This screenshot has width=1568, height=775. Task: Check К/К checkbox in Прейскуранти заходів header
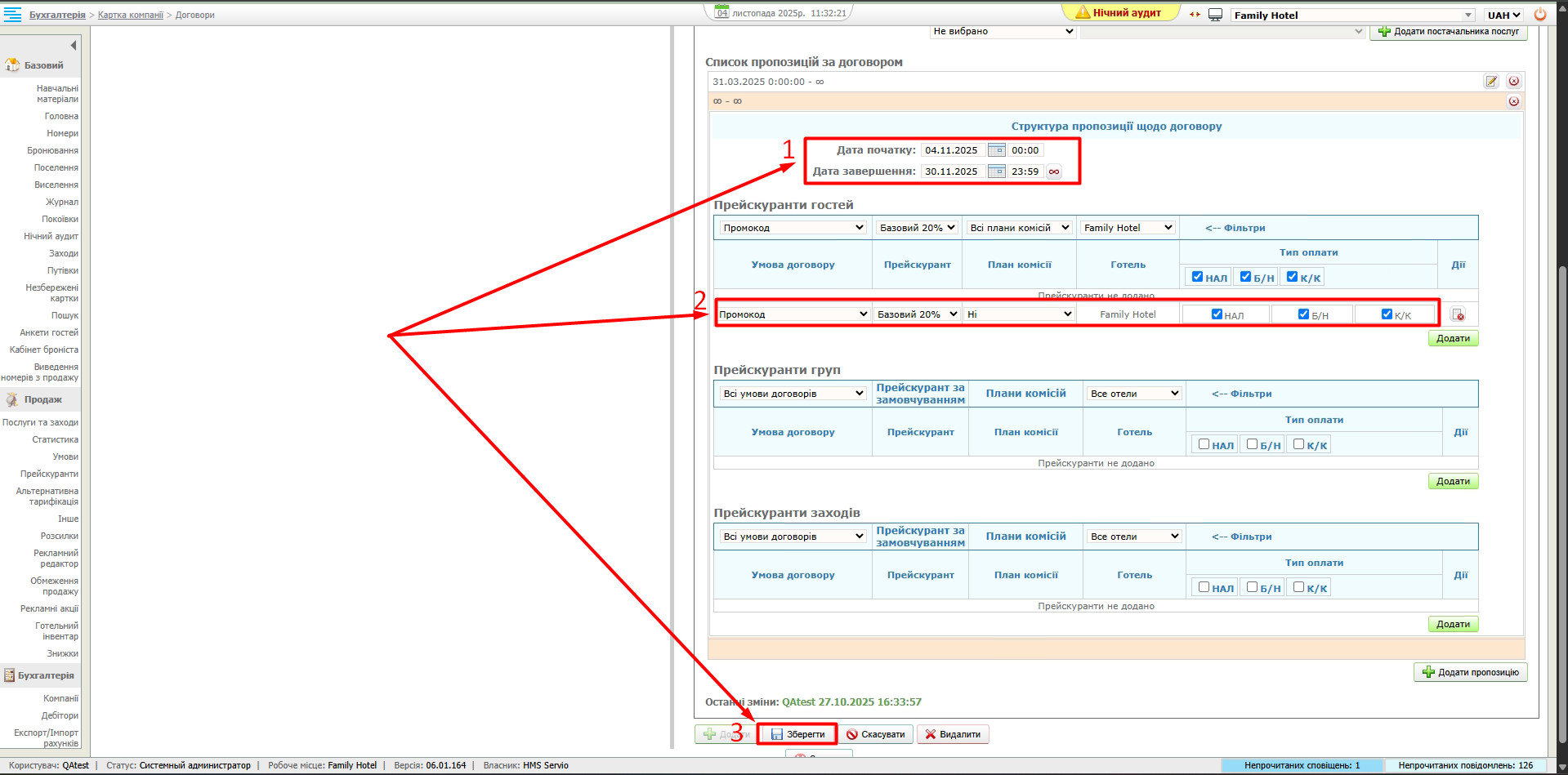pos(1298,587)
